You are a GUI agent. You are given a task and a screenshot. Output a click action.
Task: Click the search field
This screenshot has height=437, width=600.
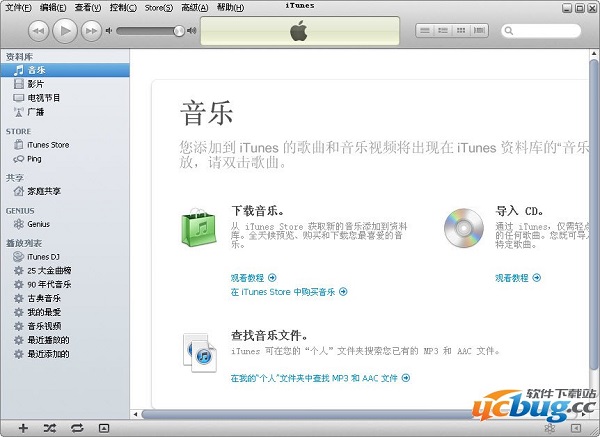(x=541, y=31)
